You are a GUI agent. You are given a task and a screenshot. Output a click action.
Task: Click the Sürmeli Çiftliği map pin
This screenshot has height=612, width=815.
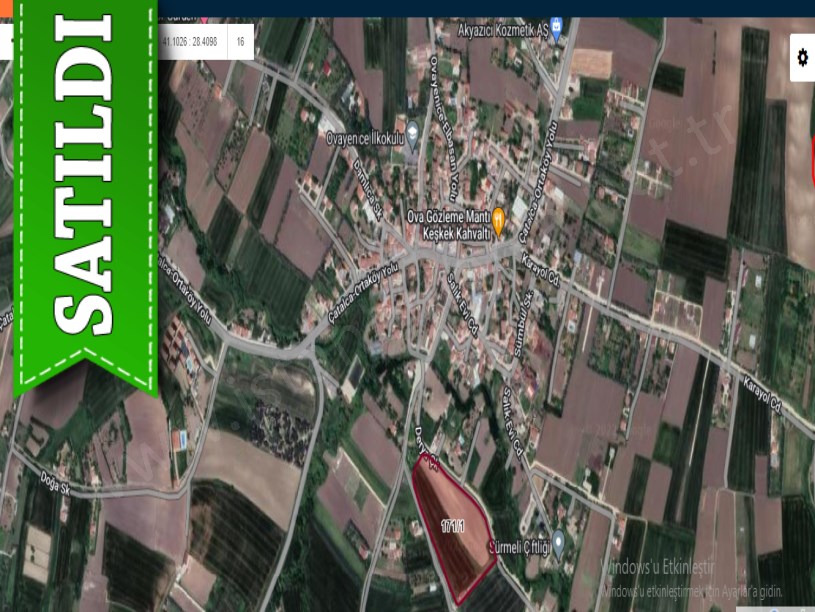tap(559, 541)
